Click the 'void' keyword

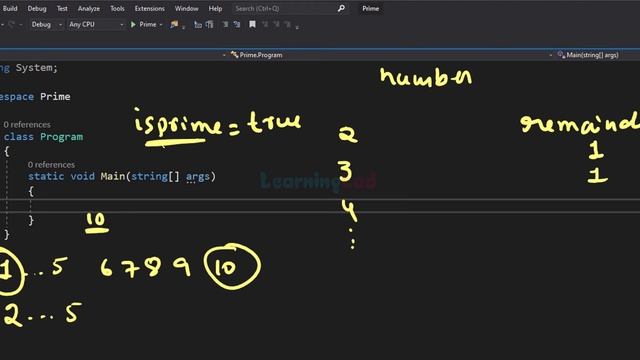(x=82, y=176)
